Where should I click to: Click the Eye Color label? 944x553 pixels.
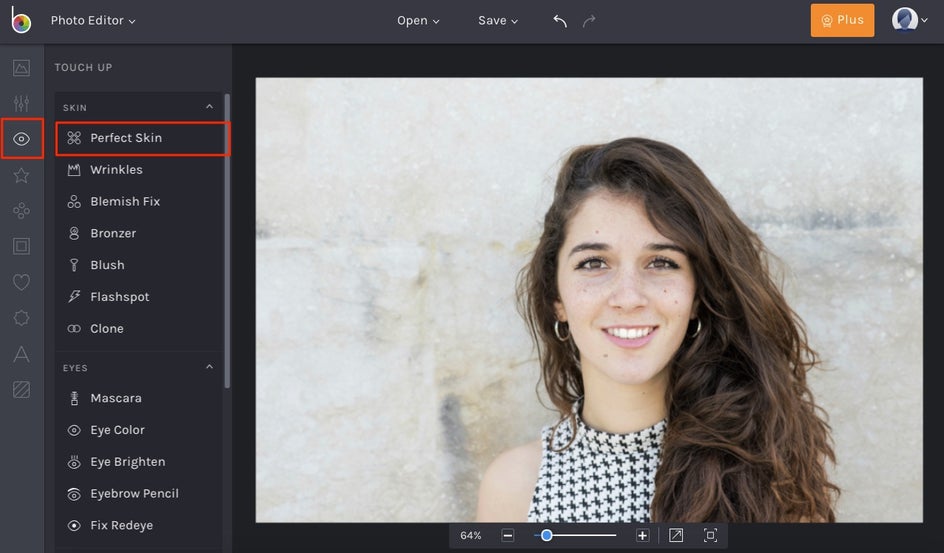coord(117,430)
